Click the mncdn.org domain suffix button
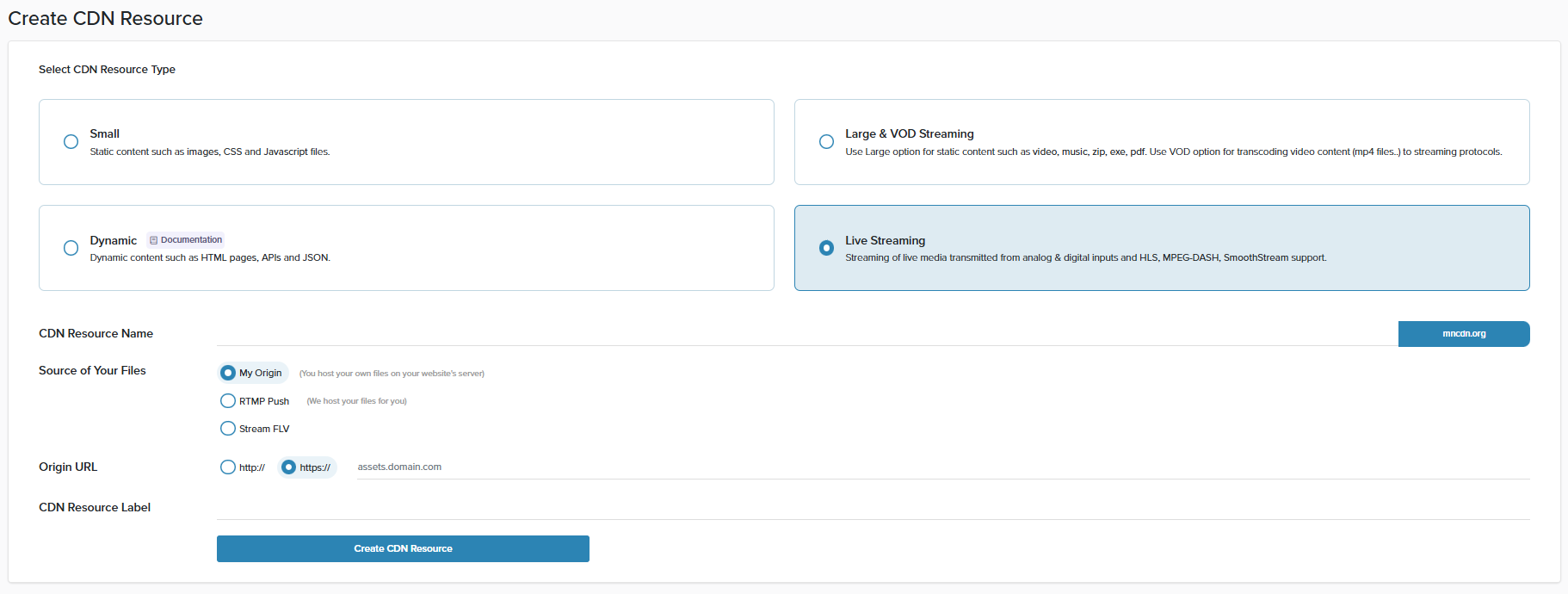1568x594 pixels. pos(1463,334)
